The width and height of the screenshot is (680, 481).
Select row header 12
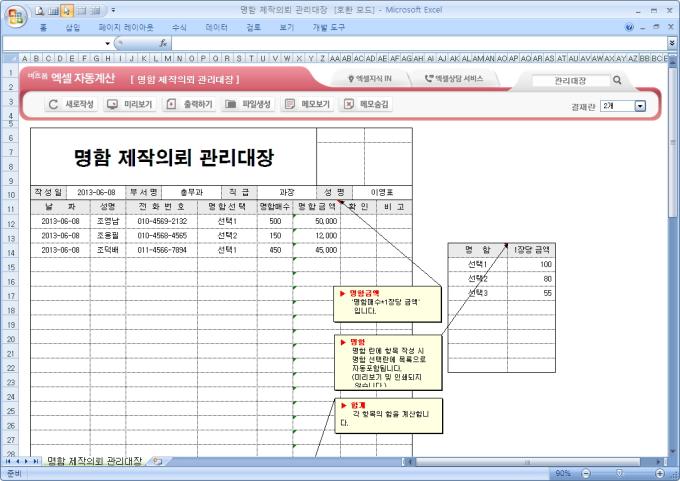11,224
